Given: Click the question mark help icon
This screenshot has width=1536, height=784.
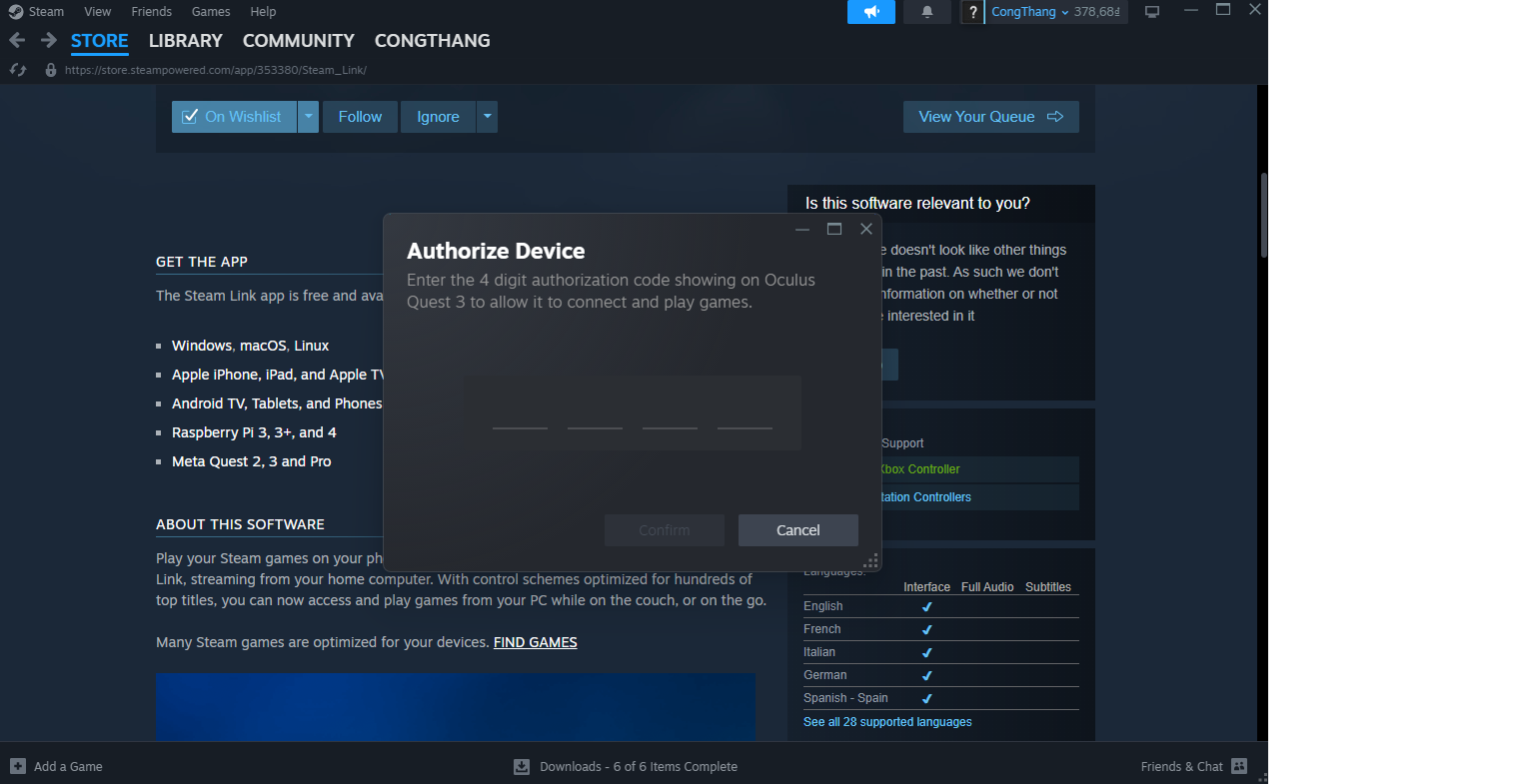Looking at the screenshot, I should (x=972, y=12).
